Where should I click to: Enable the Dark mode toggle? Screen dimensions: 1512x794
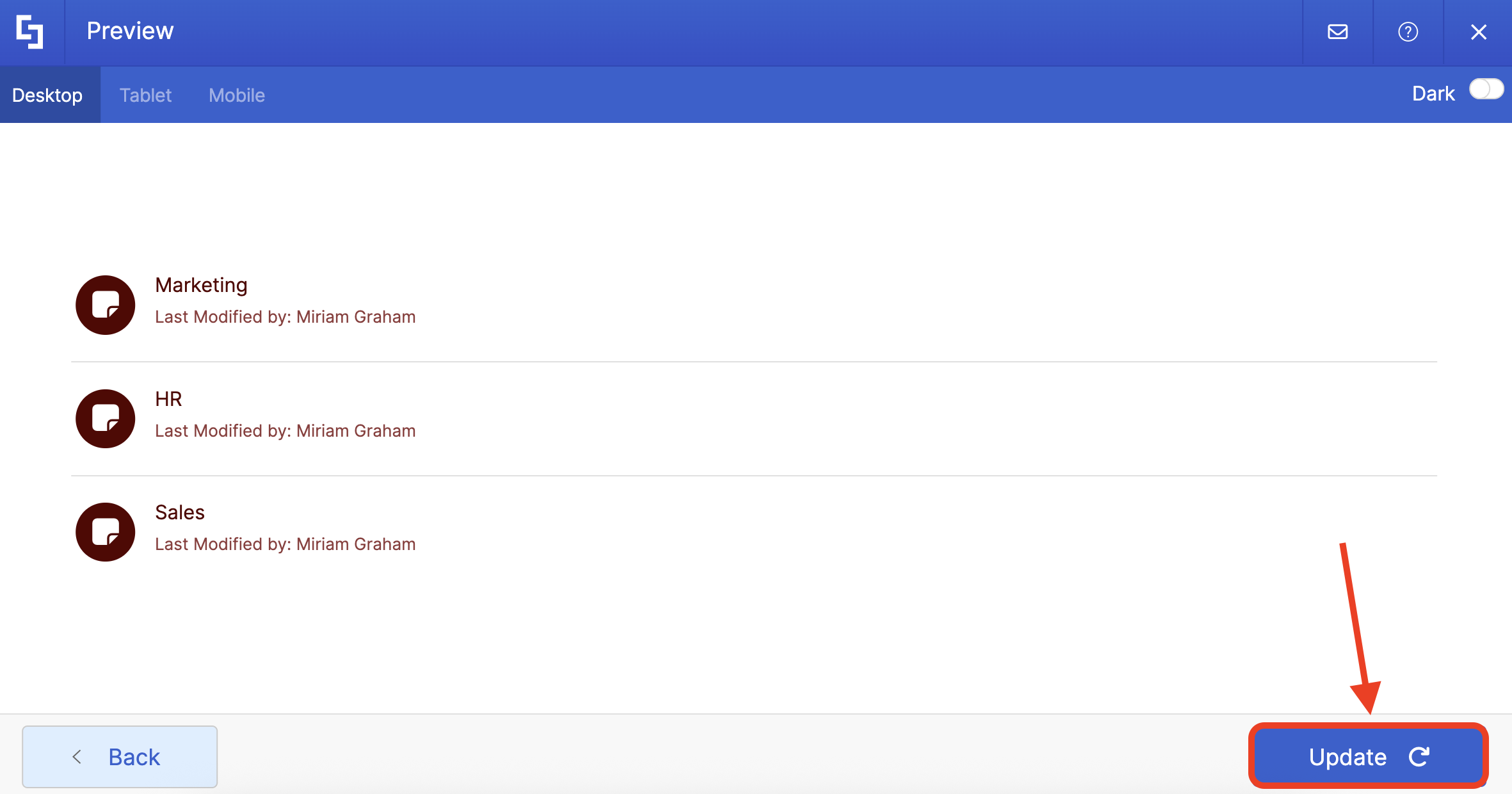click(1486, 89)
